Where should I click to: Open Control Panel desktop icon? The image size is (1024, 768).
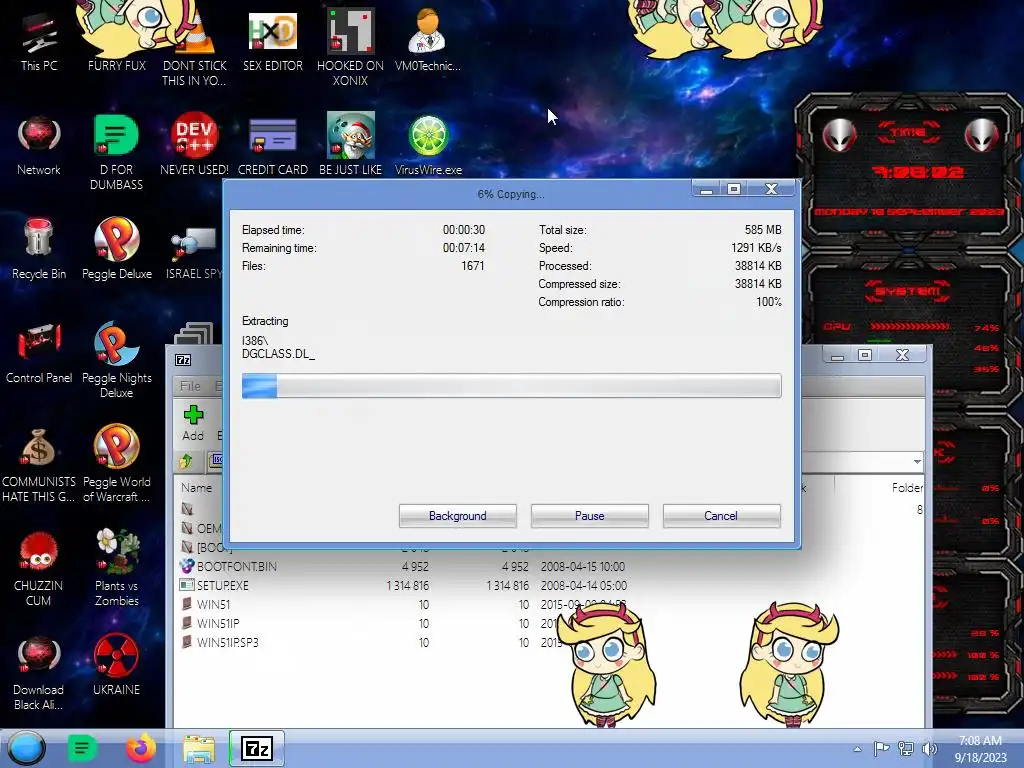click(39, 353)
